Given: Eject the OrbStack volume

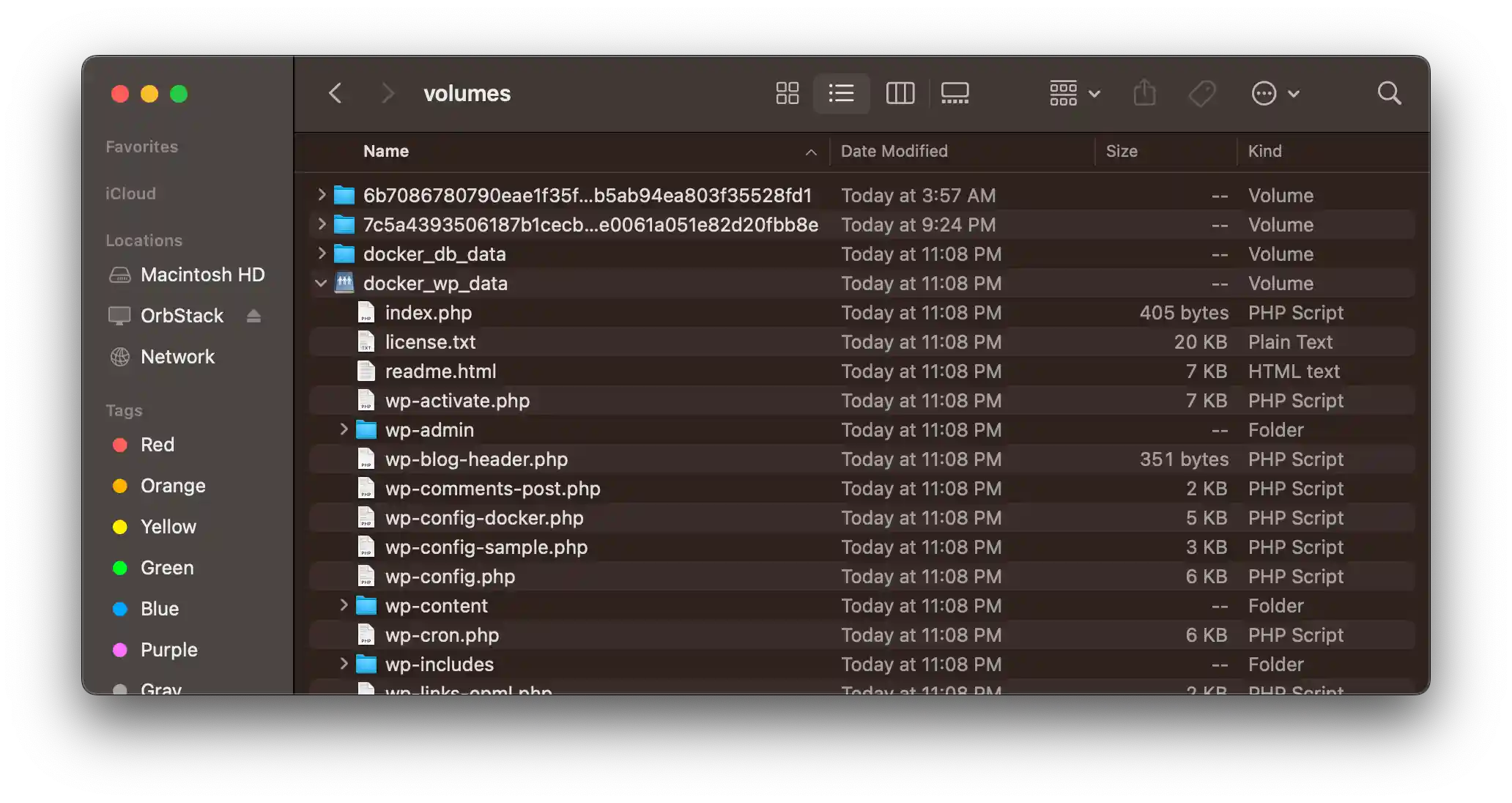Looking at the screenshot, I should 253,316.
